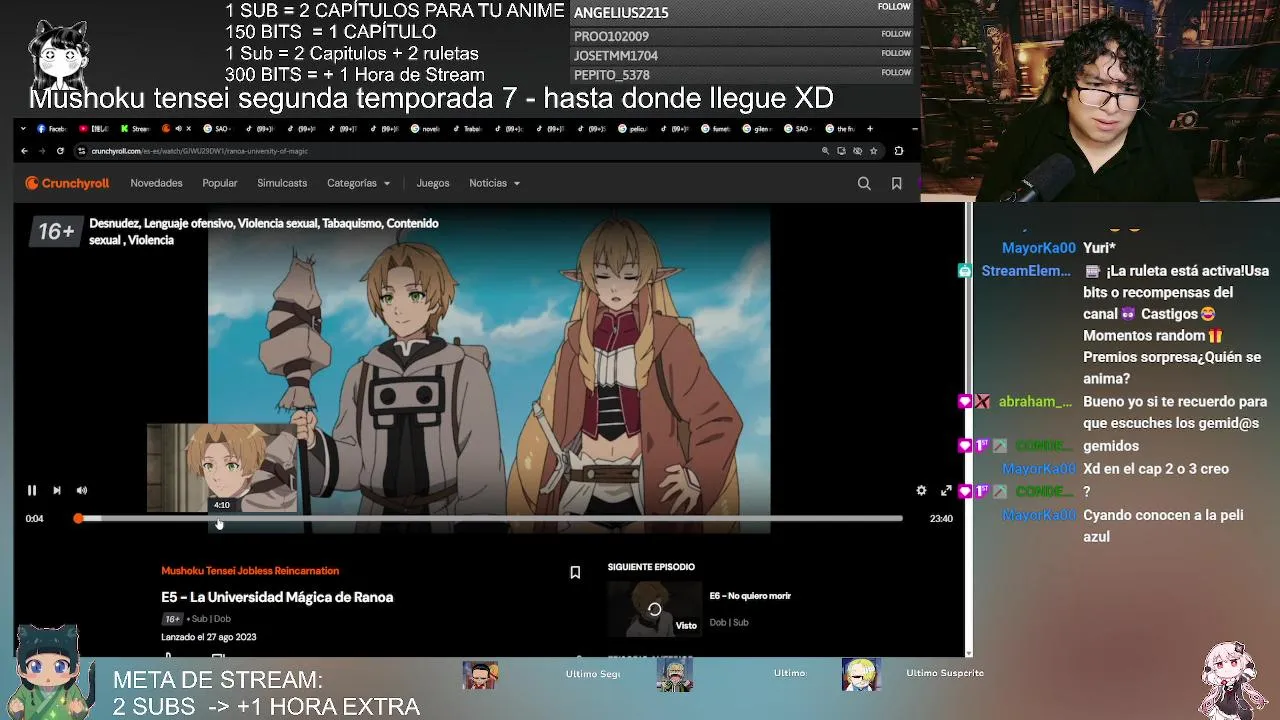1280x720 pixels.
Task: Open the Crunchyroll search icon
Action: pos(864,183)
